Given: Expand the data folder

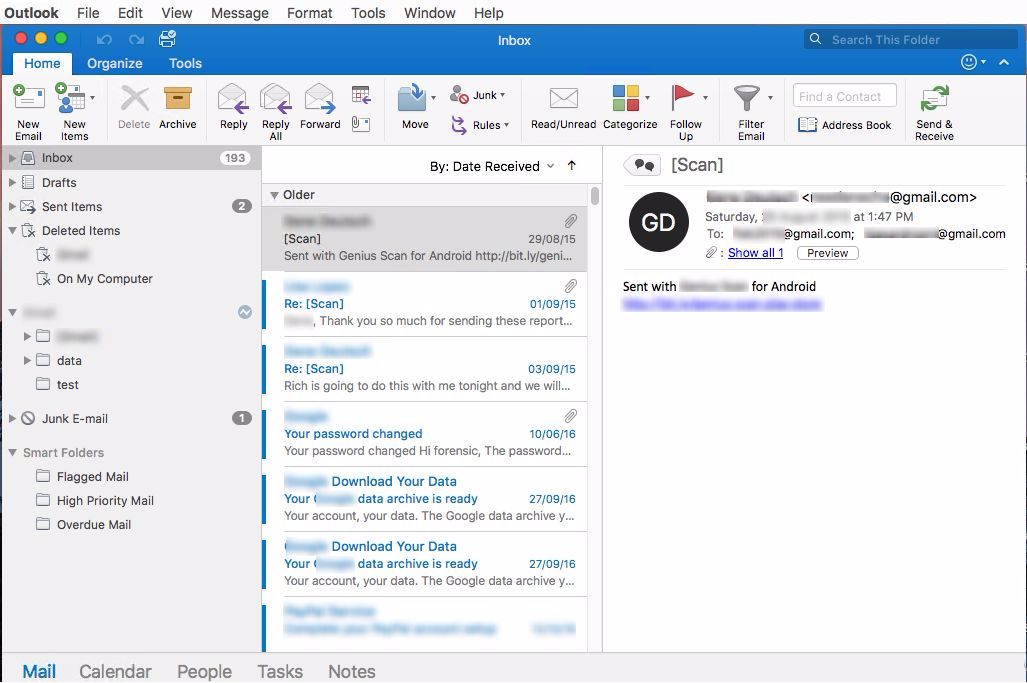Looking at the screenshot, I should point(27,360).
